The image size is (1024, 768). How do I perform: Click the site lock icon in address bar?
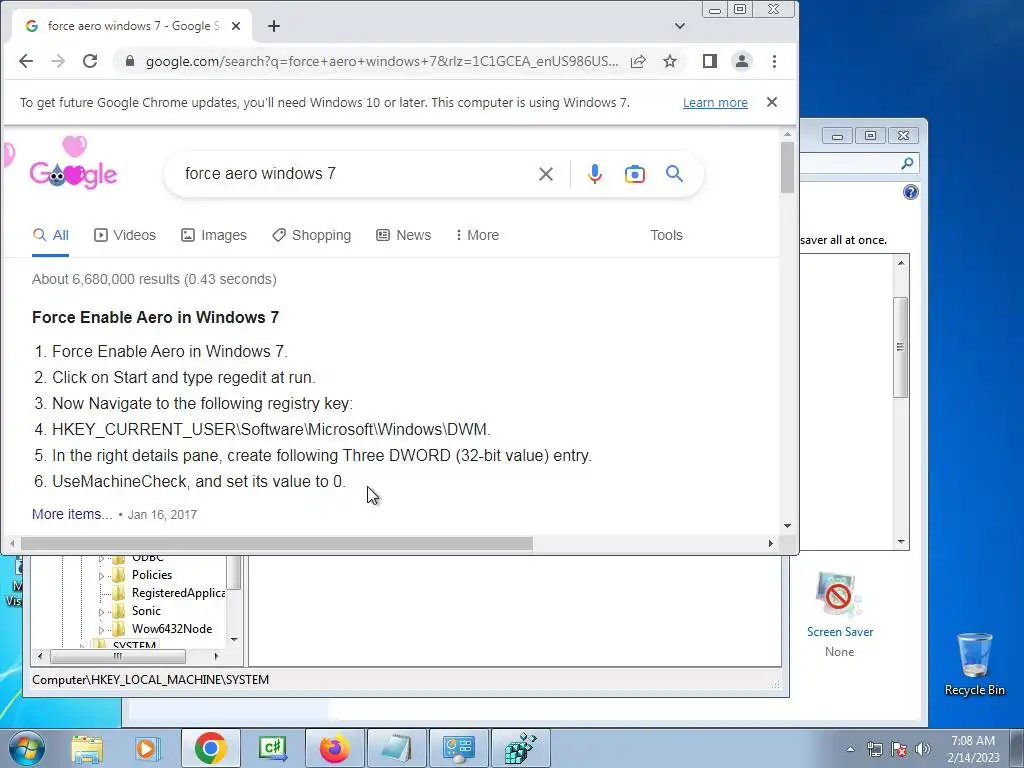(x=130, y=61)
